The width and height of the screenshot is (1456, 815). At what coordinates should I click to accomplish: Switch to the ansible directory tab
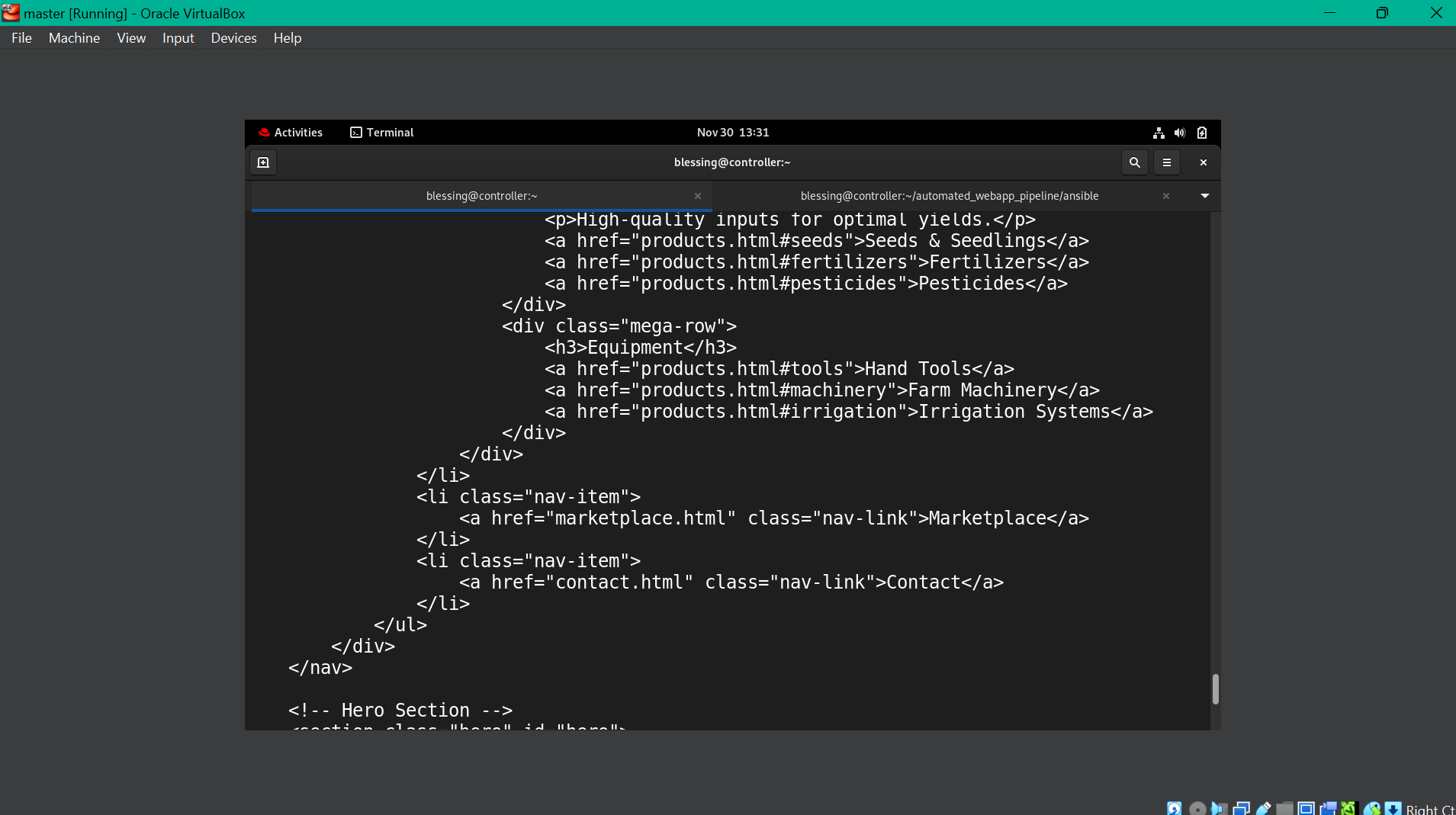coord(950,195)
